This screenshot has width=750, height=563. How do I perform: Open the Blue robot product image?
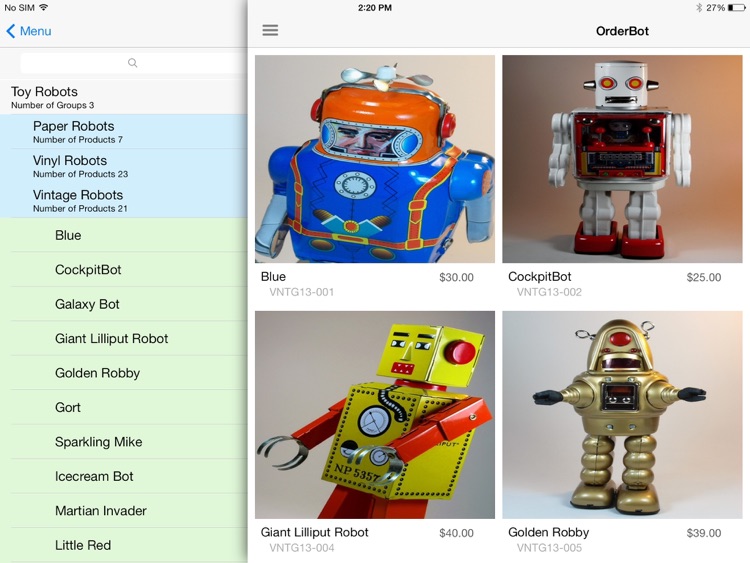click(x=375, y=159)
